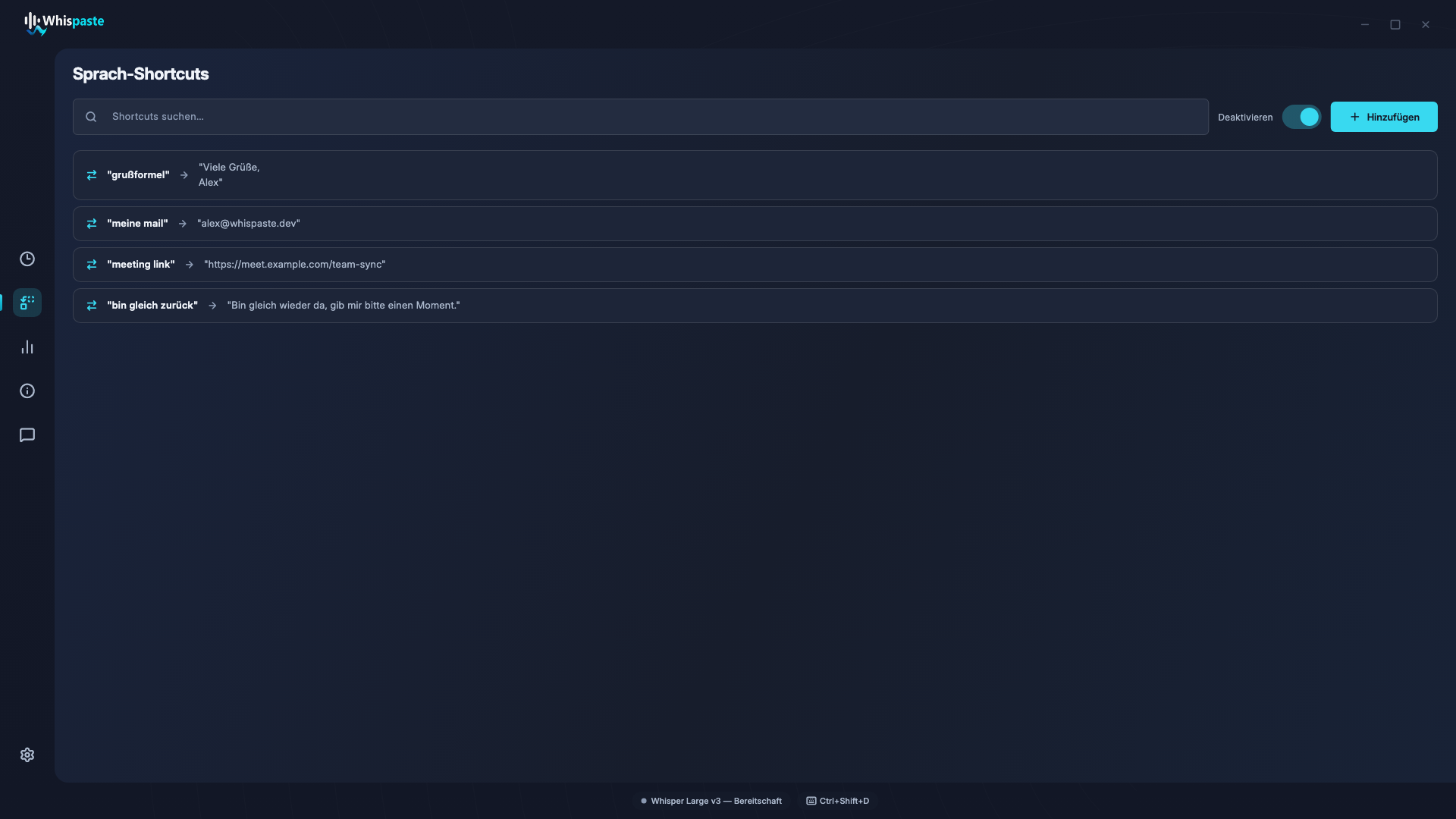Click arrow icon in "bin gleich zurück" row

click(212, 306)
